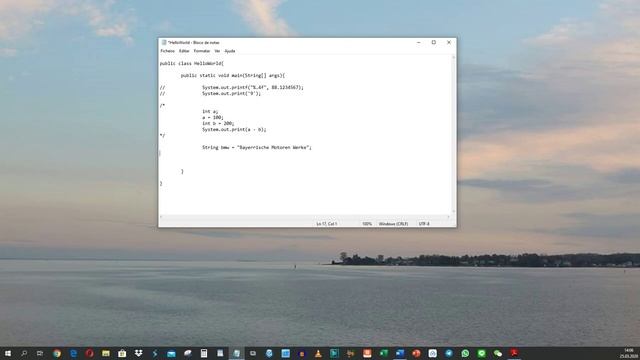This screenshot has width=640, height=360.
Task: Click the "UTF-8" encoding status entry
Action: [424, 224]
